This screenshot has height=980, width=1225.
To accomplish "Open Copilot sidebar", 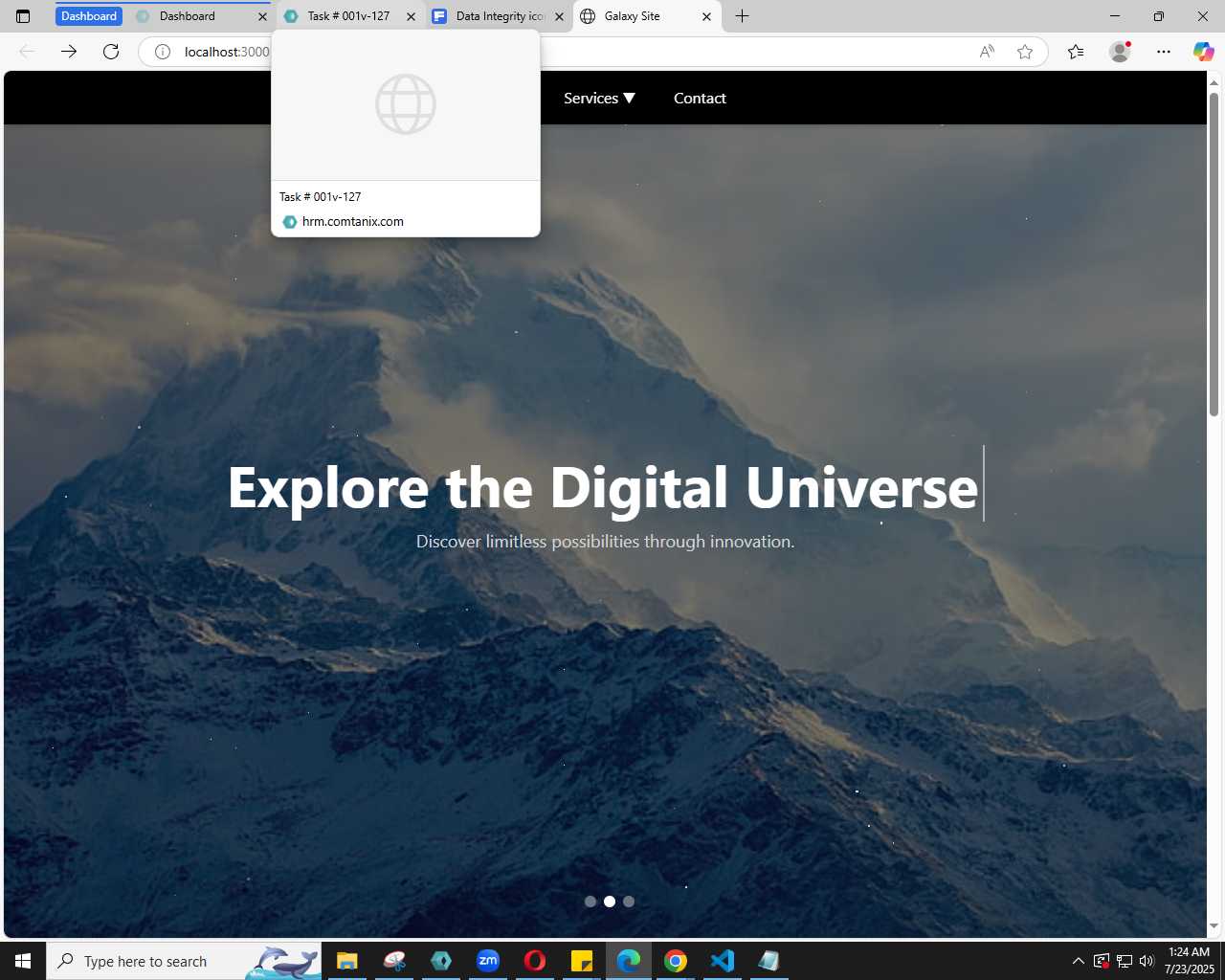I will coord(1203,52).
